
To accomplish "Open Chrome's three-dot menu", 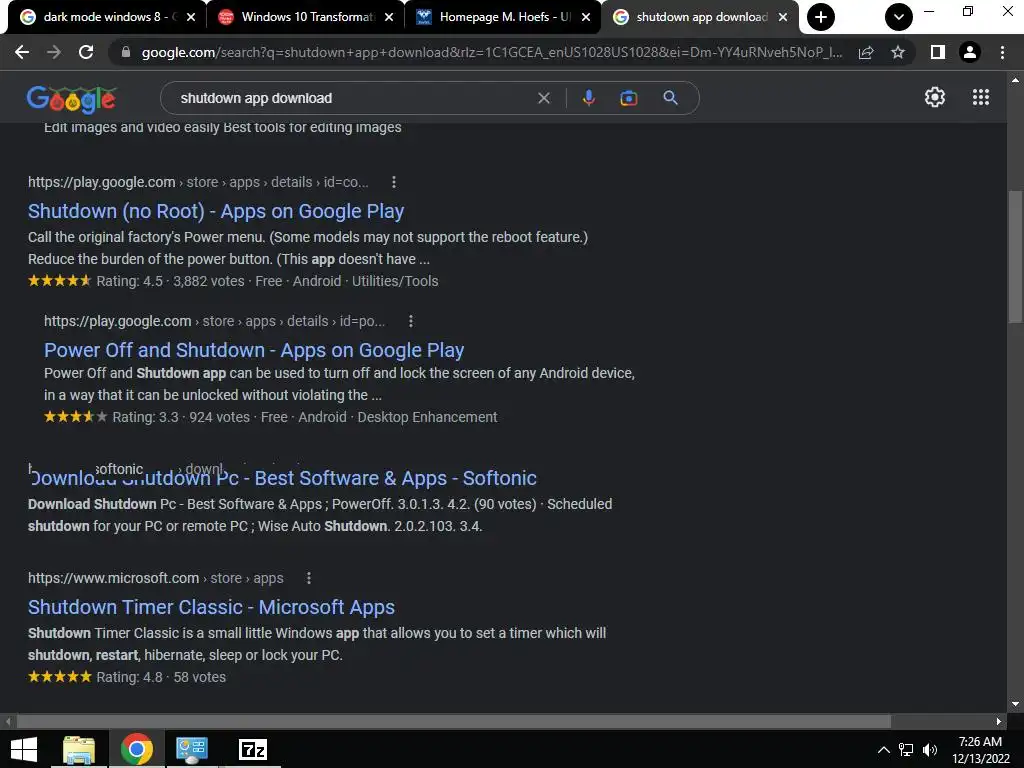I will tap(1002, 52).
